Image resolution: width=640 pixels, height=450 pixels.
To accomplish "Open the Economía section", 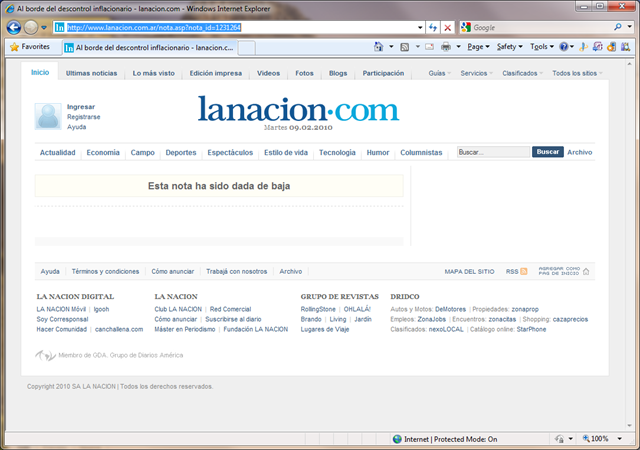I will click(x=103, y=152).
